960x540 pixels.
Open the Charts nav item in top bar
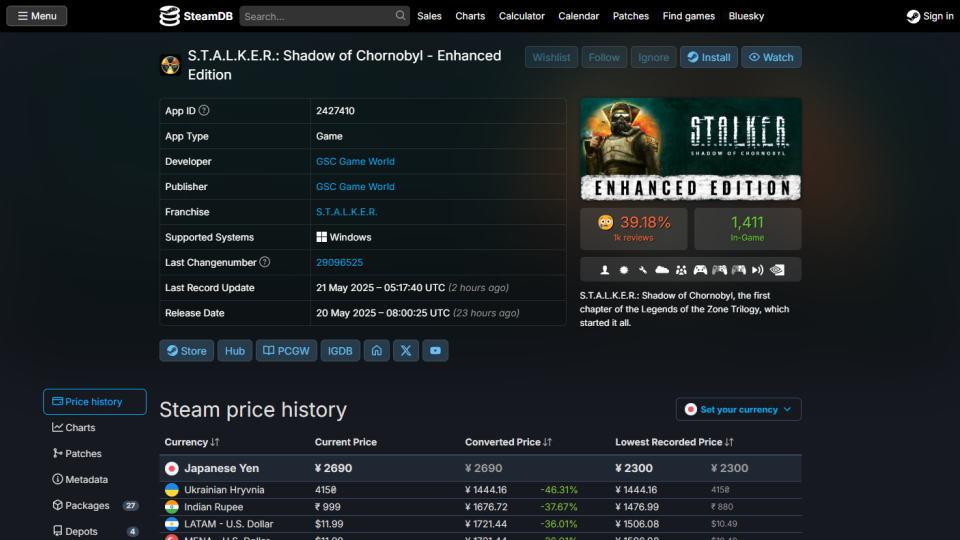(x=470, y=16)
